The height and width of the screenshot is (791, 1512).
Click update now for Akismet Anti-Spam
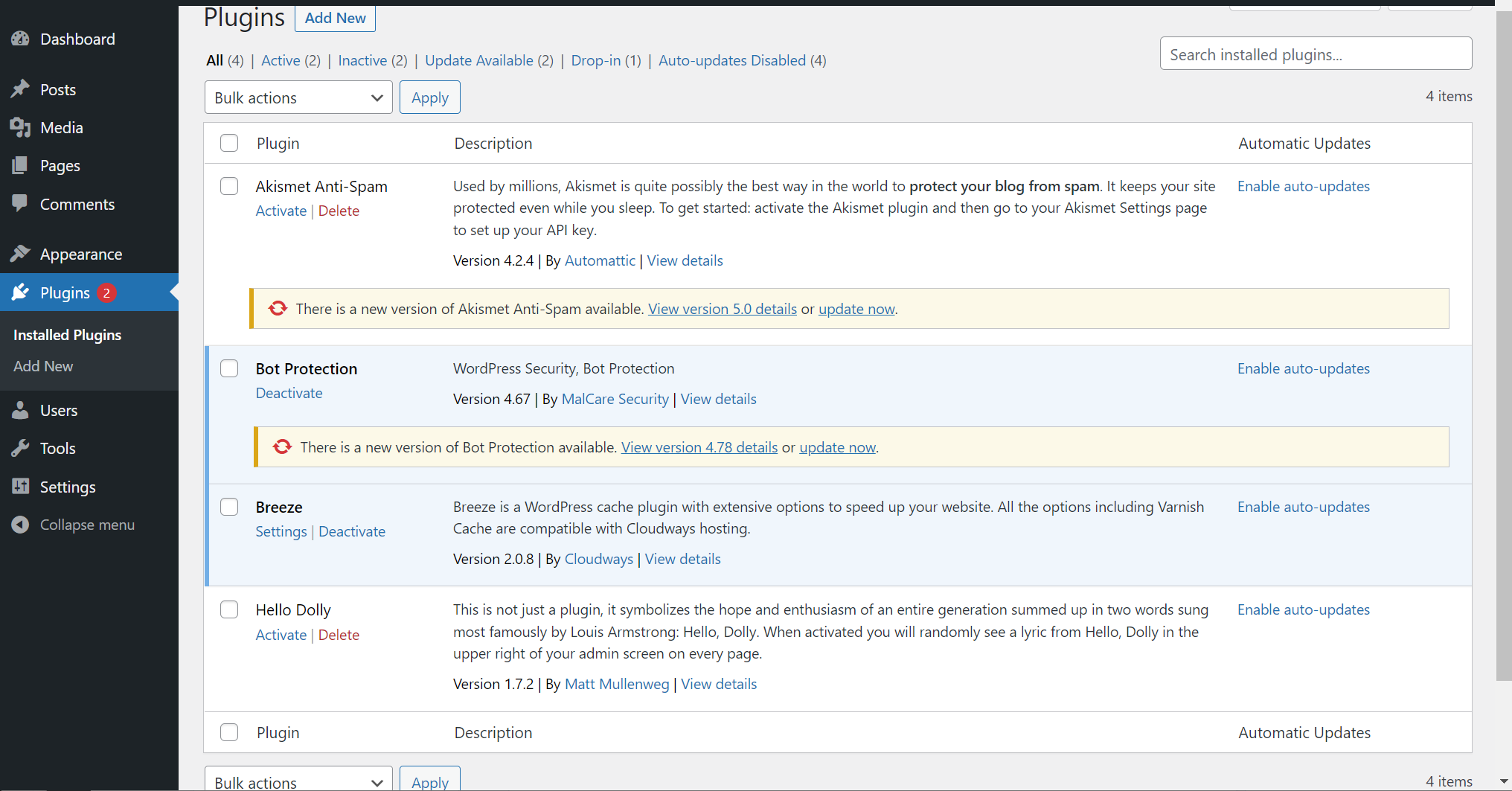coord(856,309)
